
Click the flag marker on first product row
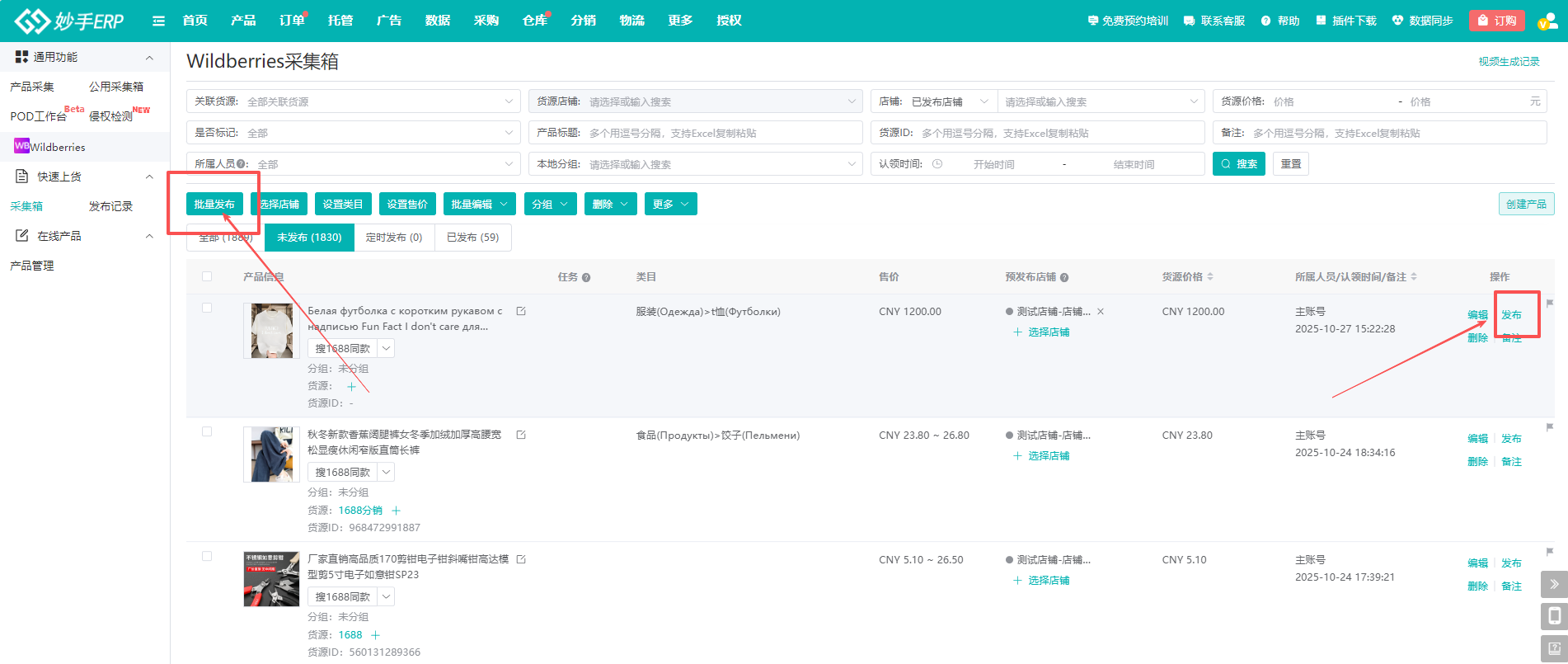(1550, 304)
